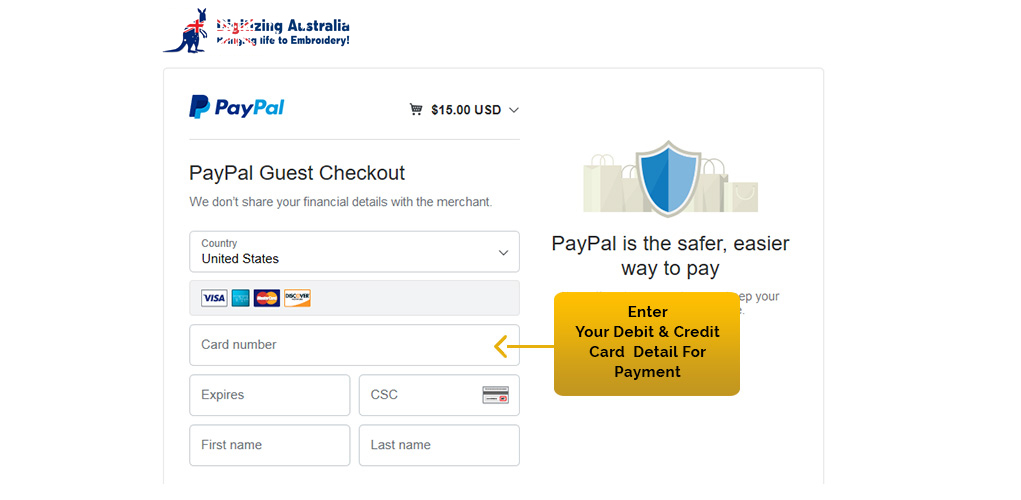Image resolution: width=1021 pixels, height=500 pixels.
Task: Select the Expires date field
Action: (x=269, y=395)
